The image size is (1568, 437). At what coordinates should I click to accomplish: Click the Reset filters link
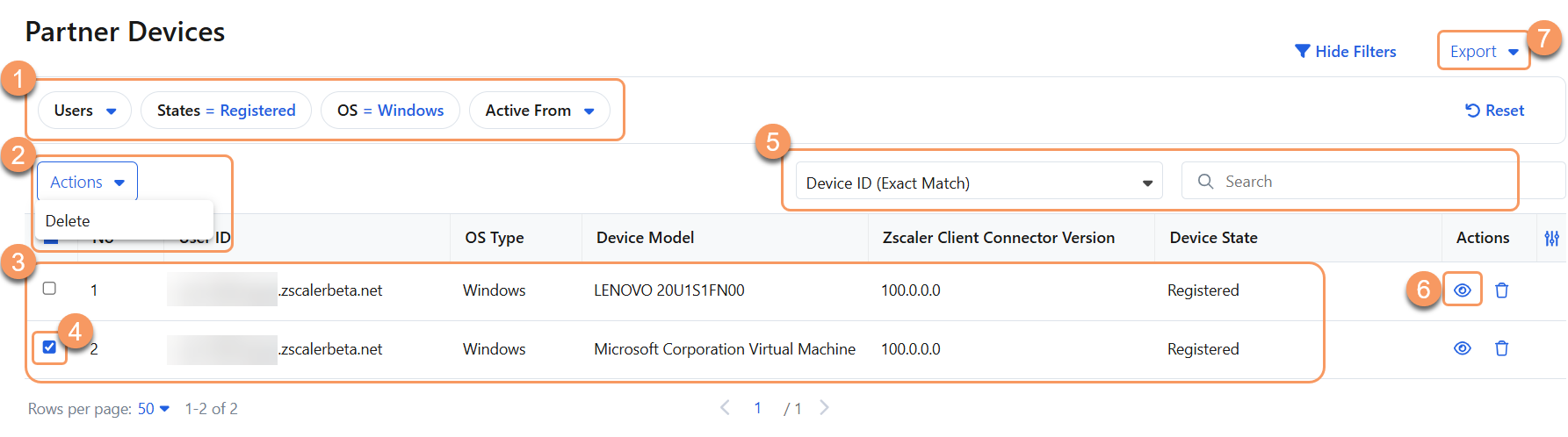pyautogui.click(x=1494, y=111)
